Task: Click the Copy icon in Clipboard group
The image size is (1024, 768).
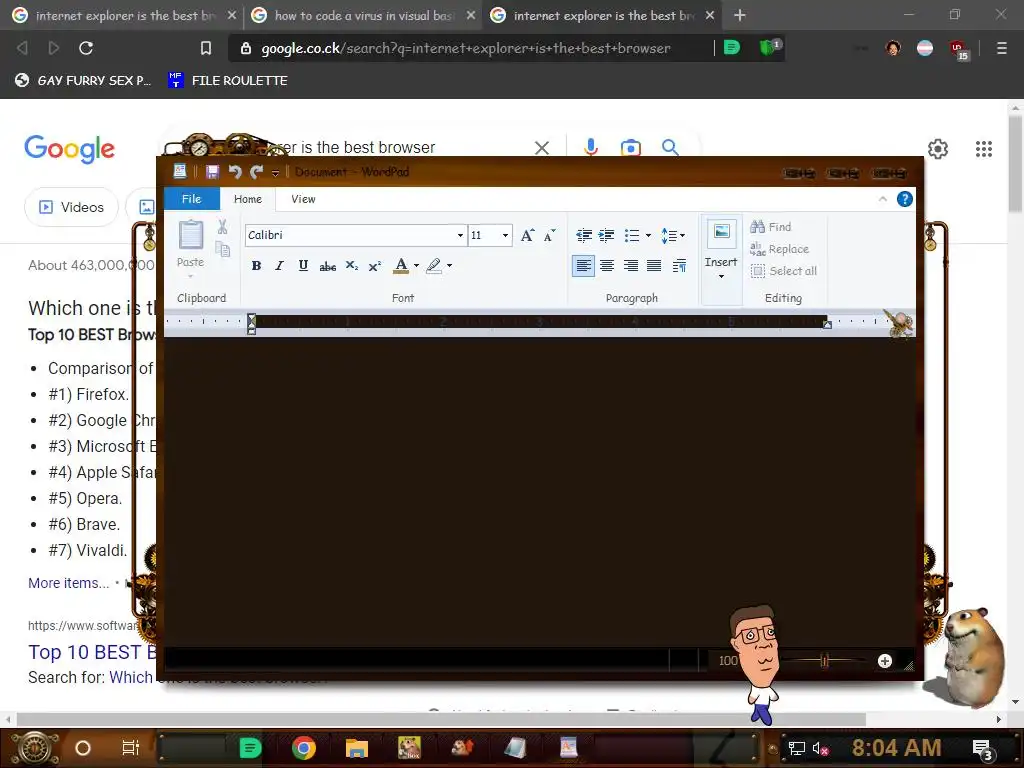Action: (223, 249)
